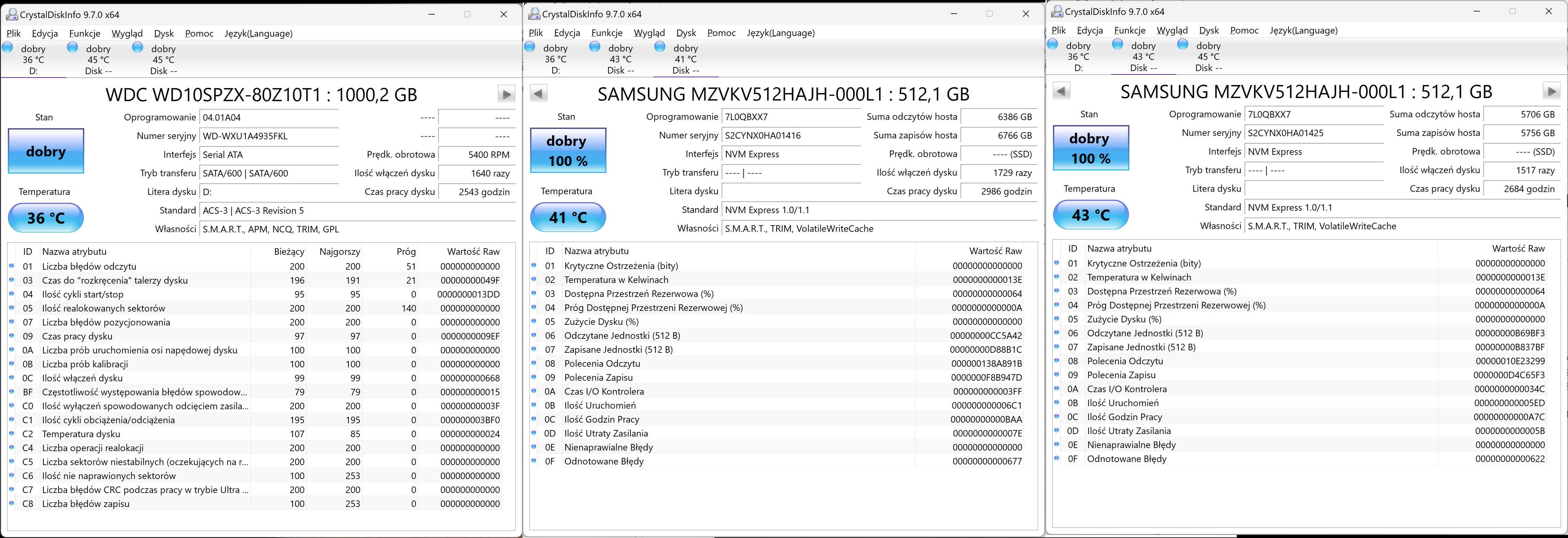Click the 36 °C temperature button in WDC window

click(46, 217)
